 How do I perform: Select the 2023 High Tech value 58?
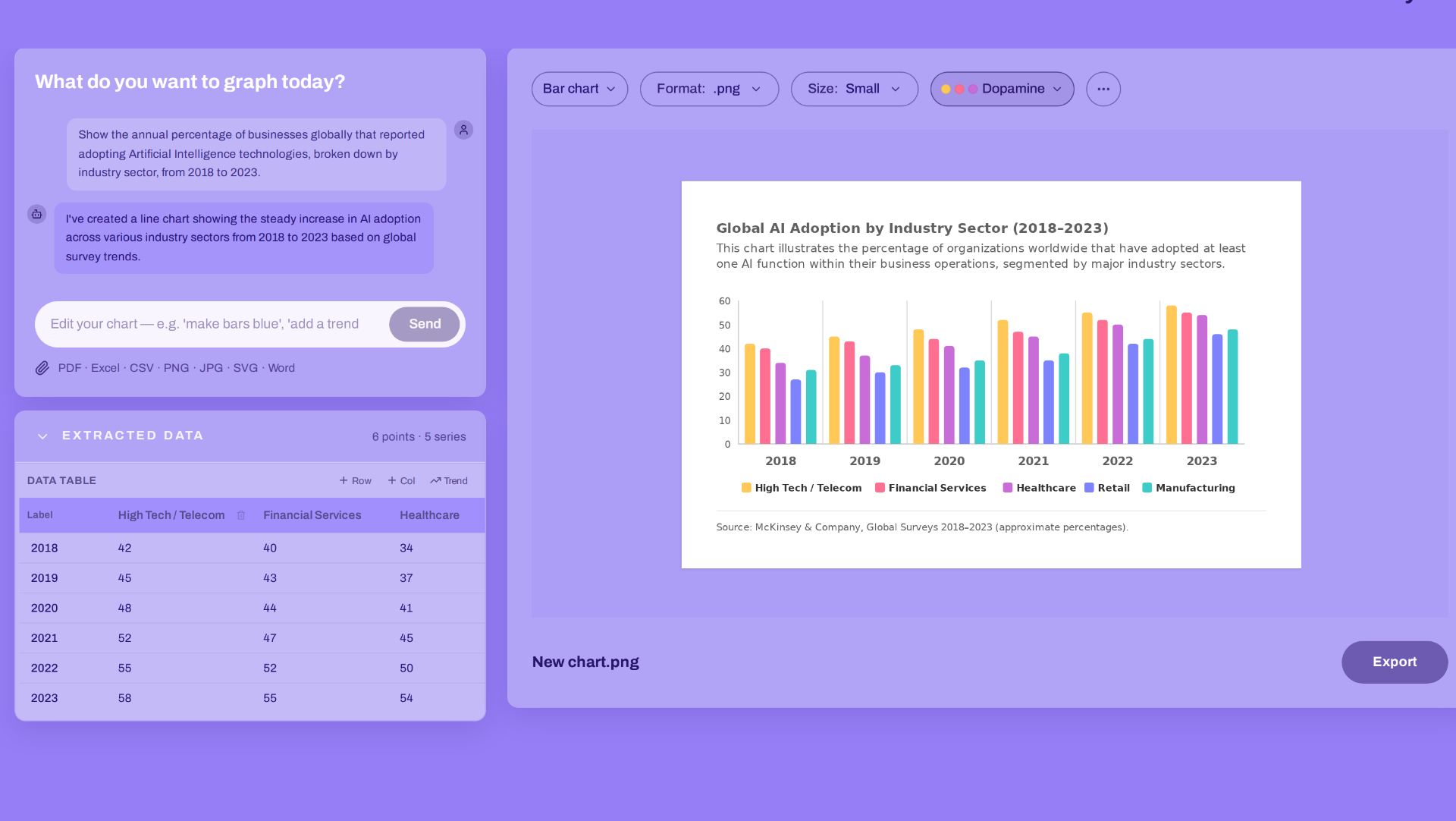125,698
